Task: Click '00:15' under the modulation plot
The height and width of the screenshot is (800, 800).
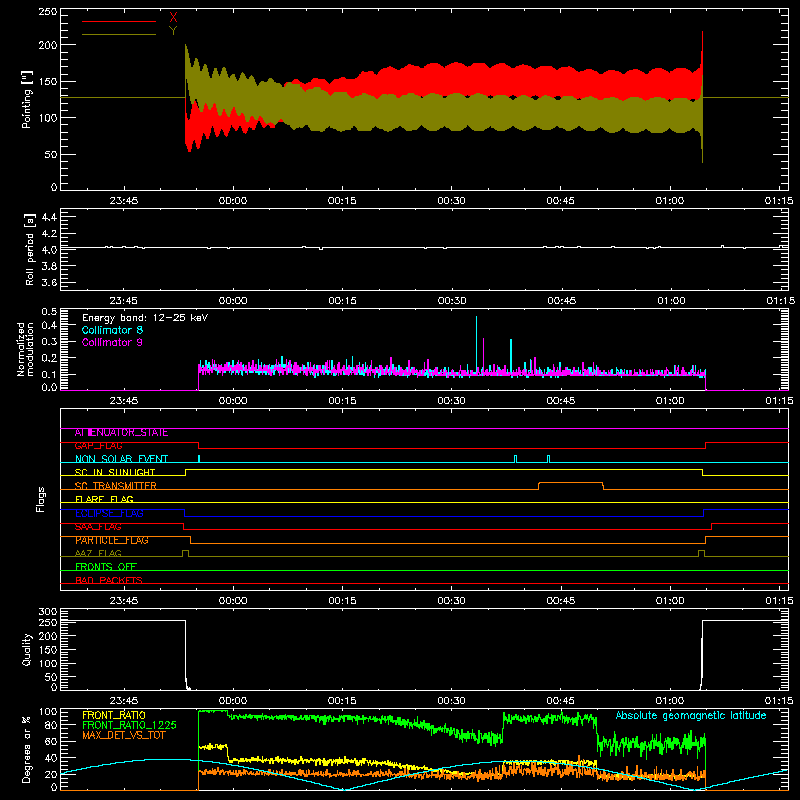Action: pos(342,401)
